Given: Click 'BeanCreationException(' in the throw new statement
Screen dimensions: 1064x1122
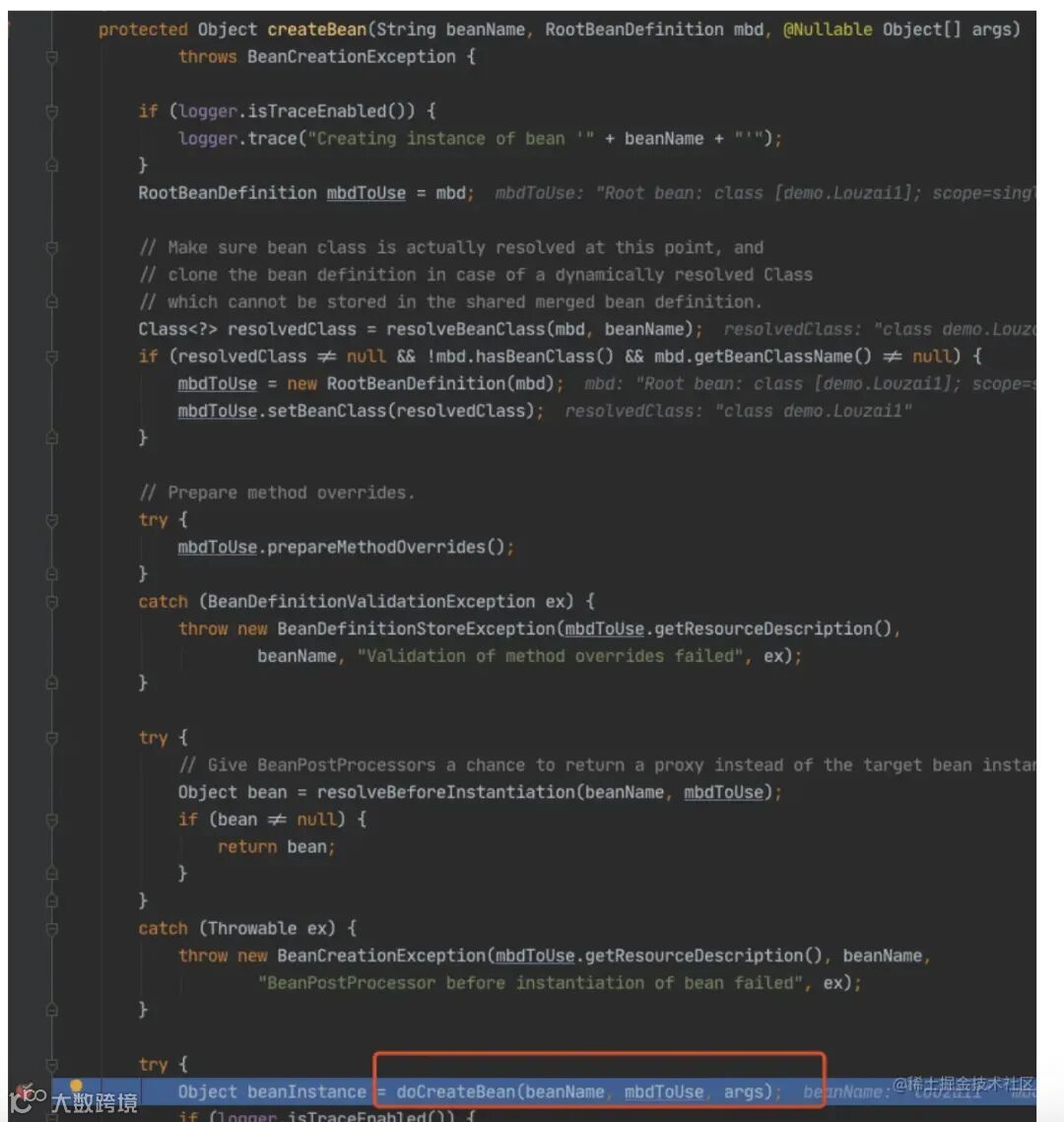Looking at the screenshot, I should click(x=385, y=956).
